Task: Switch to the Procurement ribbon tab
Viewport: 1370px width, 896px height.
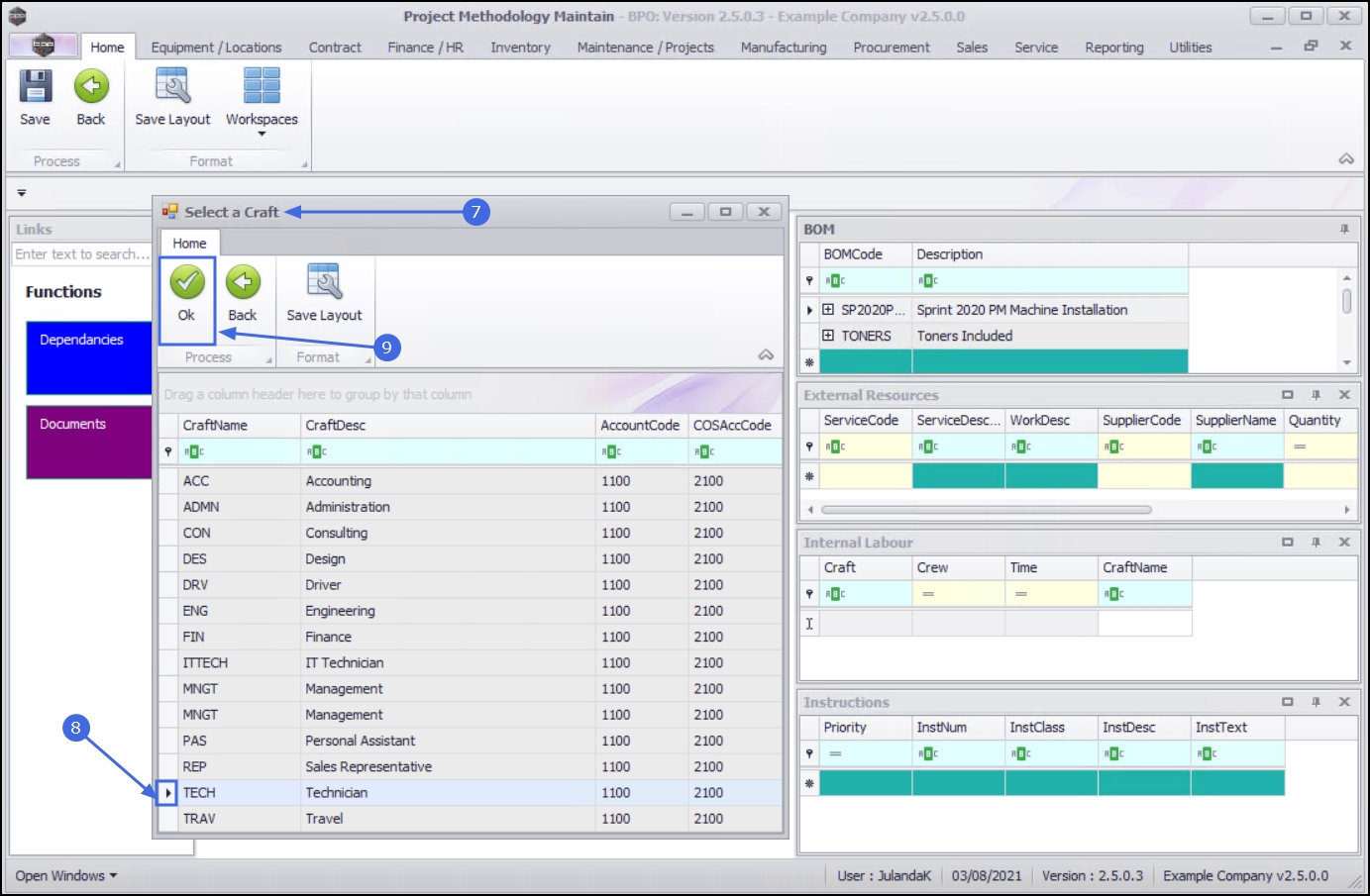Action: (x=891, y=48)
